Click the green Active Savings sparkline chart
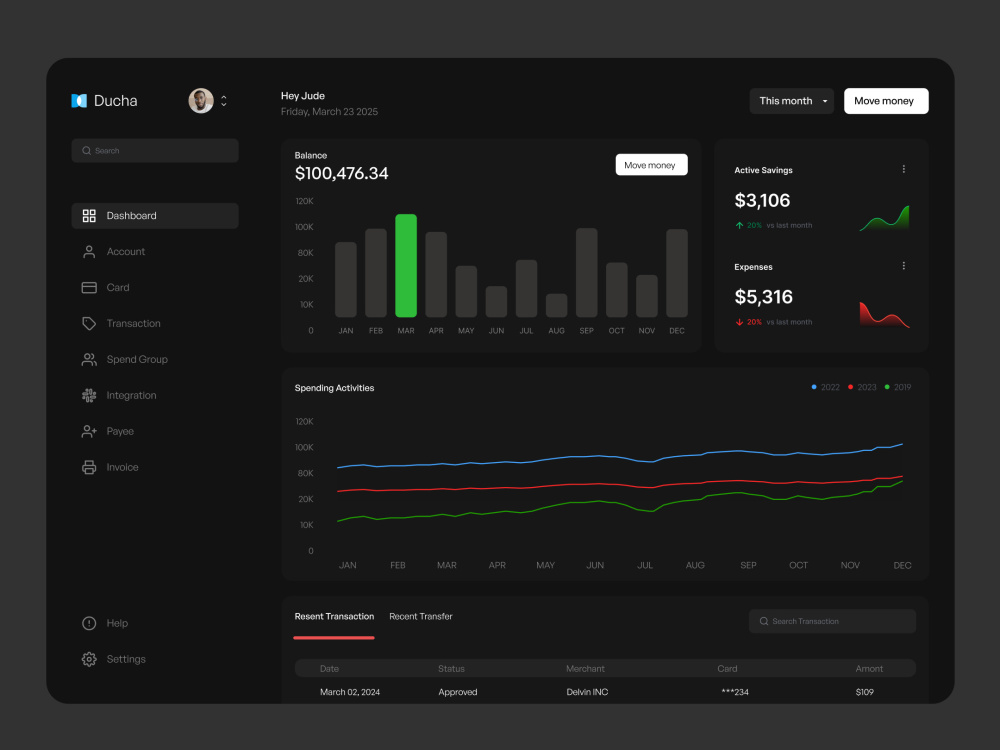Viewport: 1000px width, 750px height. (884, 218)
